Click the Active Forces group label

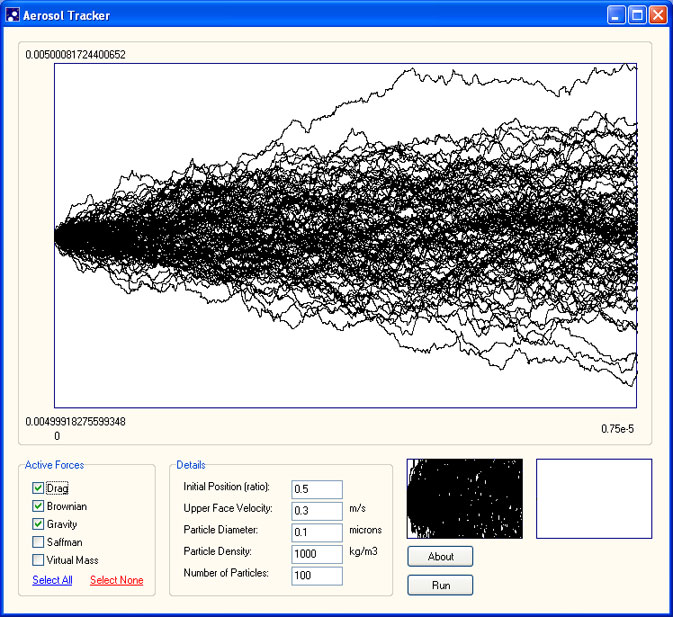click(x=54, y=465)
